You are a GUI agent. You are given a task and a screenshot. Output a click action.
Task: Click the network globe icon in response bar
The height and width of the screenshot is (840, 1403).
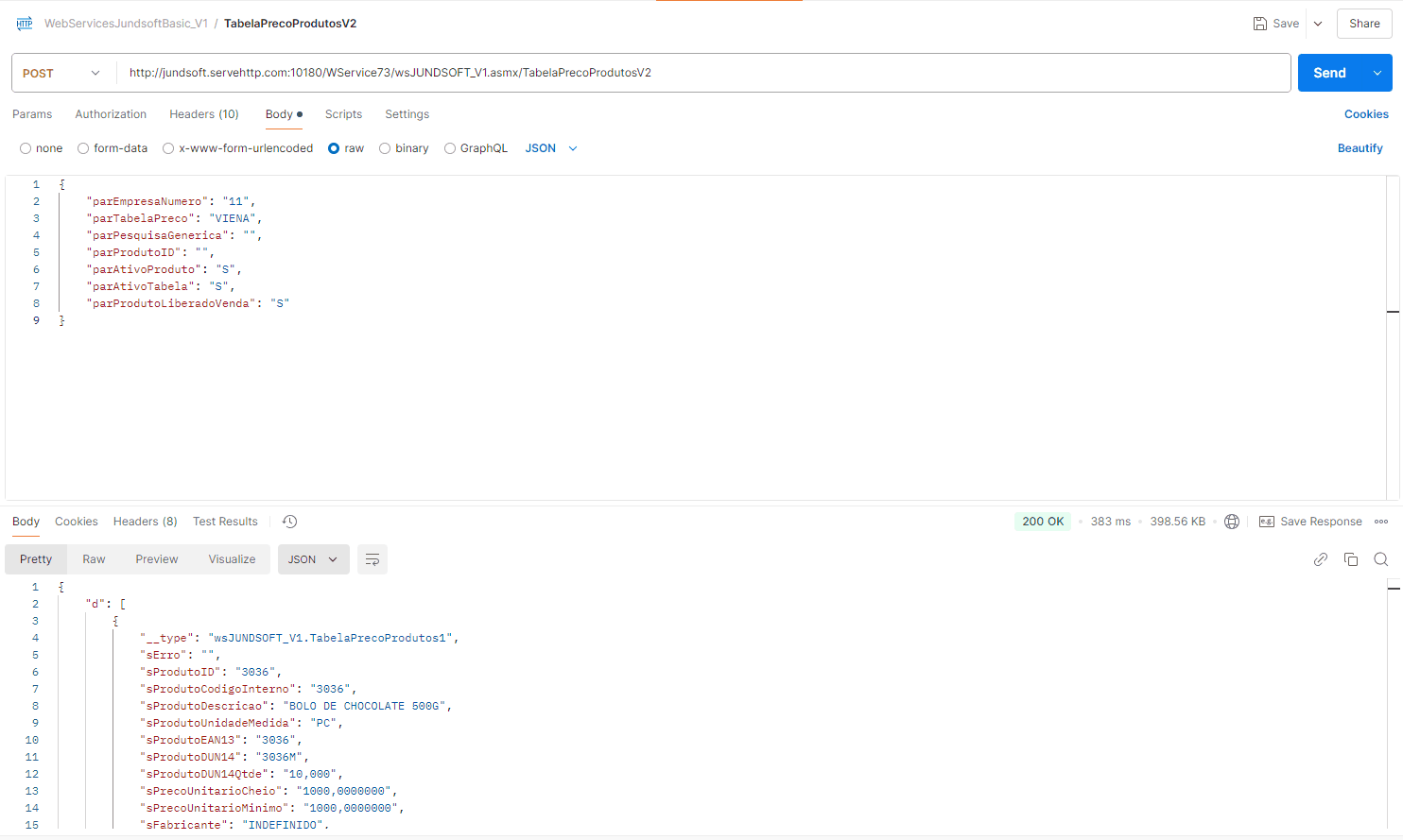(1232, 522)
